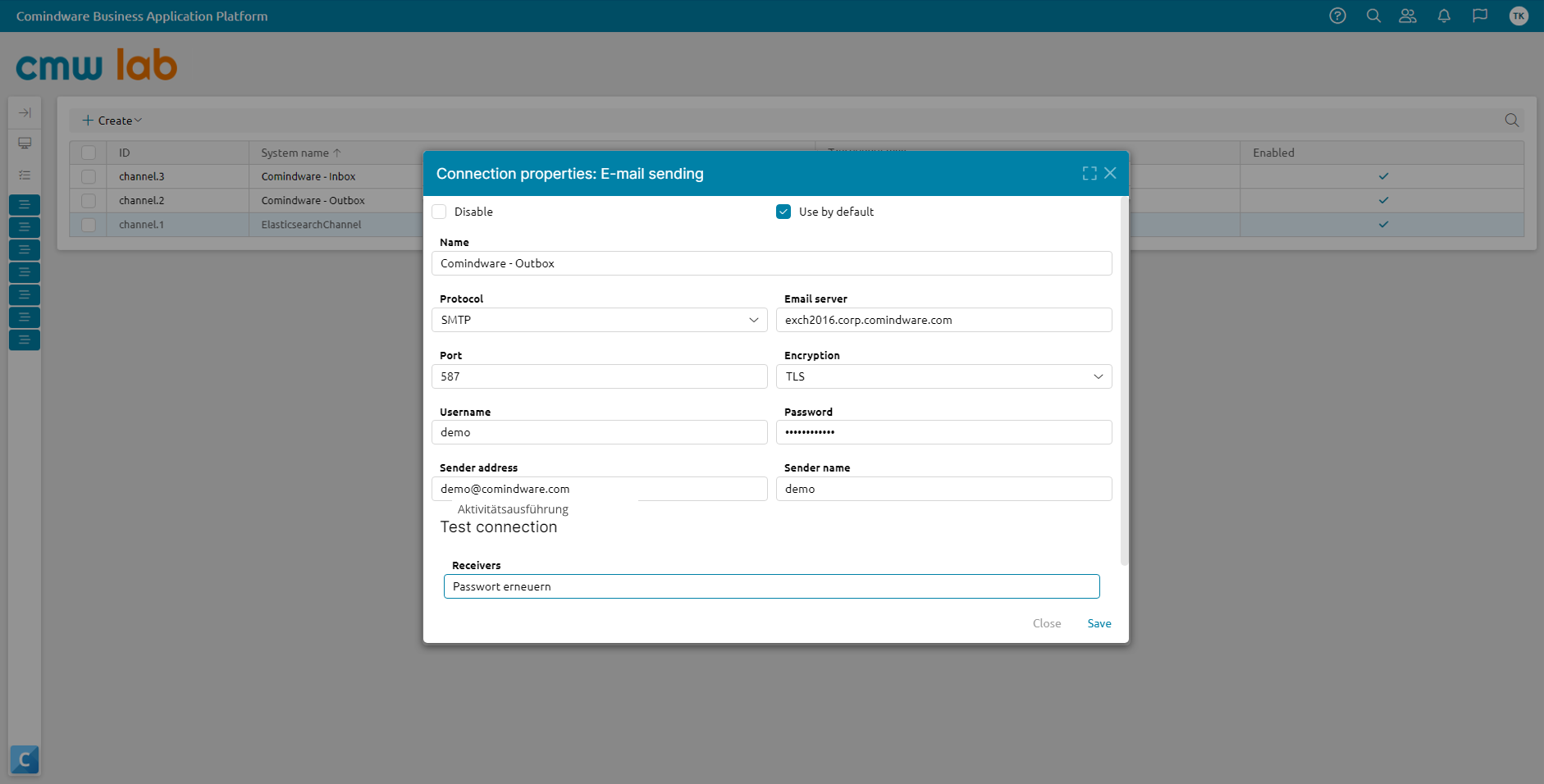Search the table with the magnifier icon
1544x784 pixels.
(x=1511, y=121)
